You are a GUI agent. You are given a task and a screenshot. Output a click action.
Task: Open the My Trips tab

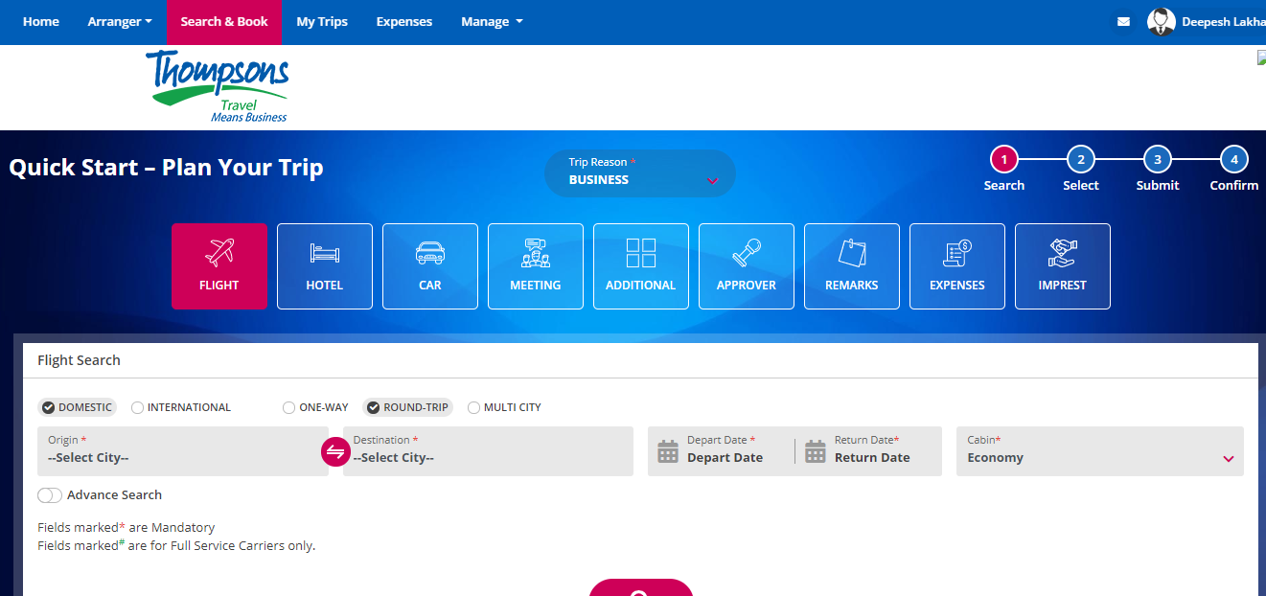click(x=322, y=22)
